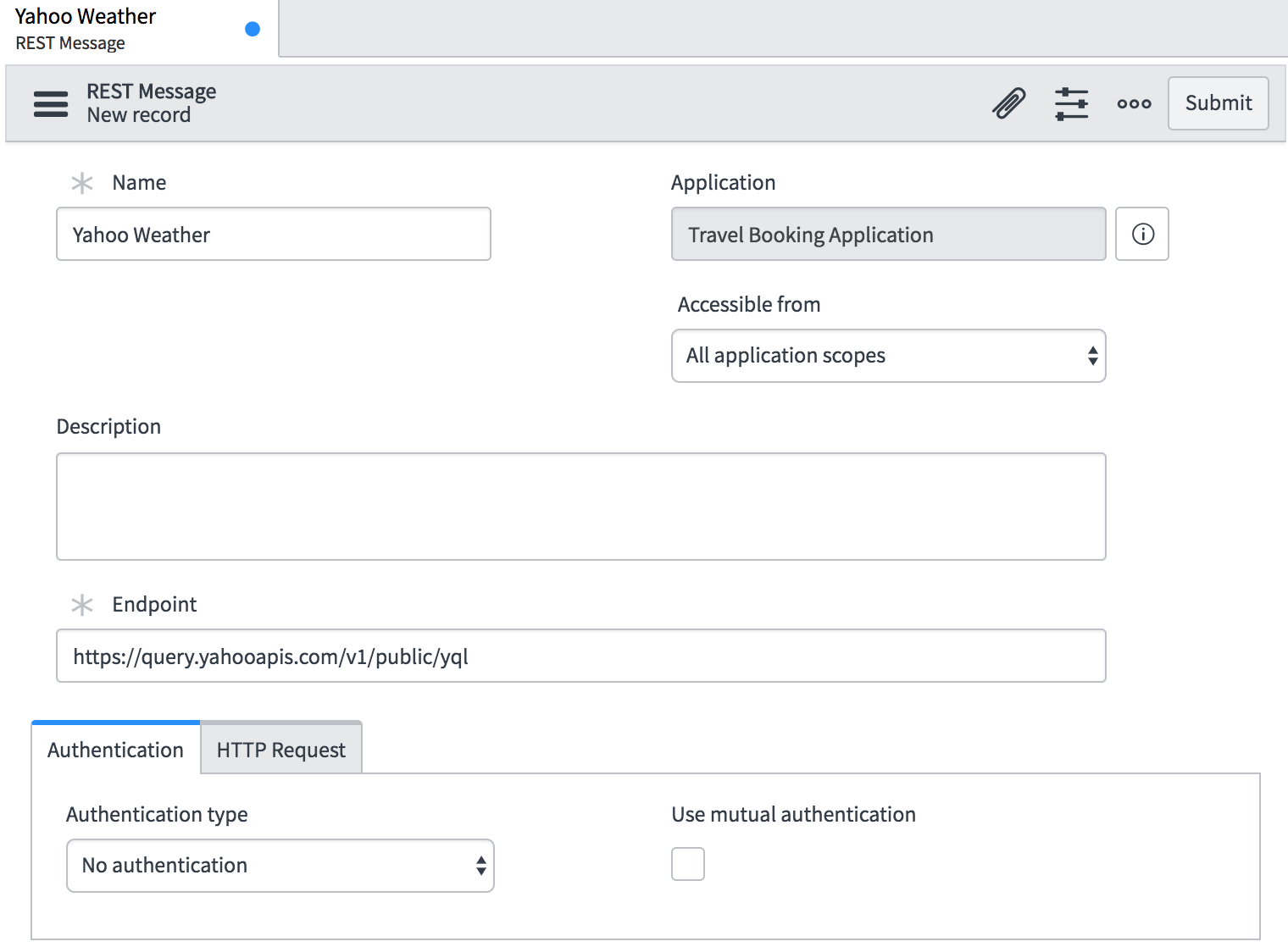The image size is (1288, 947).
Task: Select the Authentication tab
Action: pyautogui.click(x=116, y=749)
